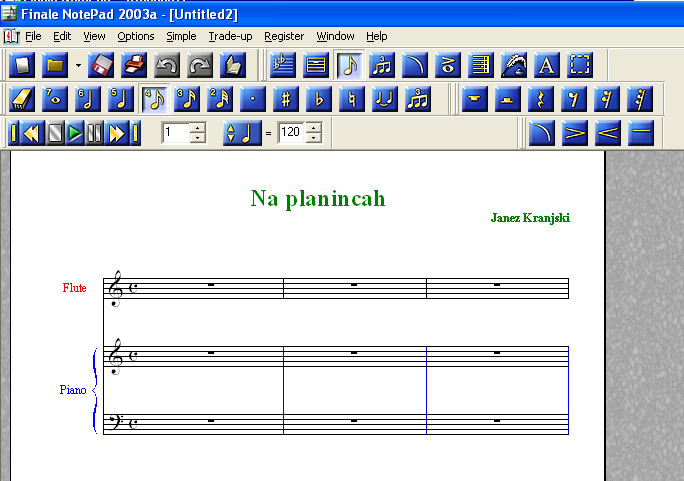Increase the tempo value with up arrow
This screenshot has width=684, height=481.
pyautogui.click(x=314, y=127)
